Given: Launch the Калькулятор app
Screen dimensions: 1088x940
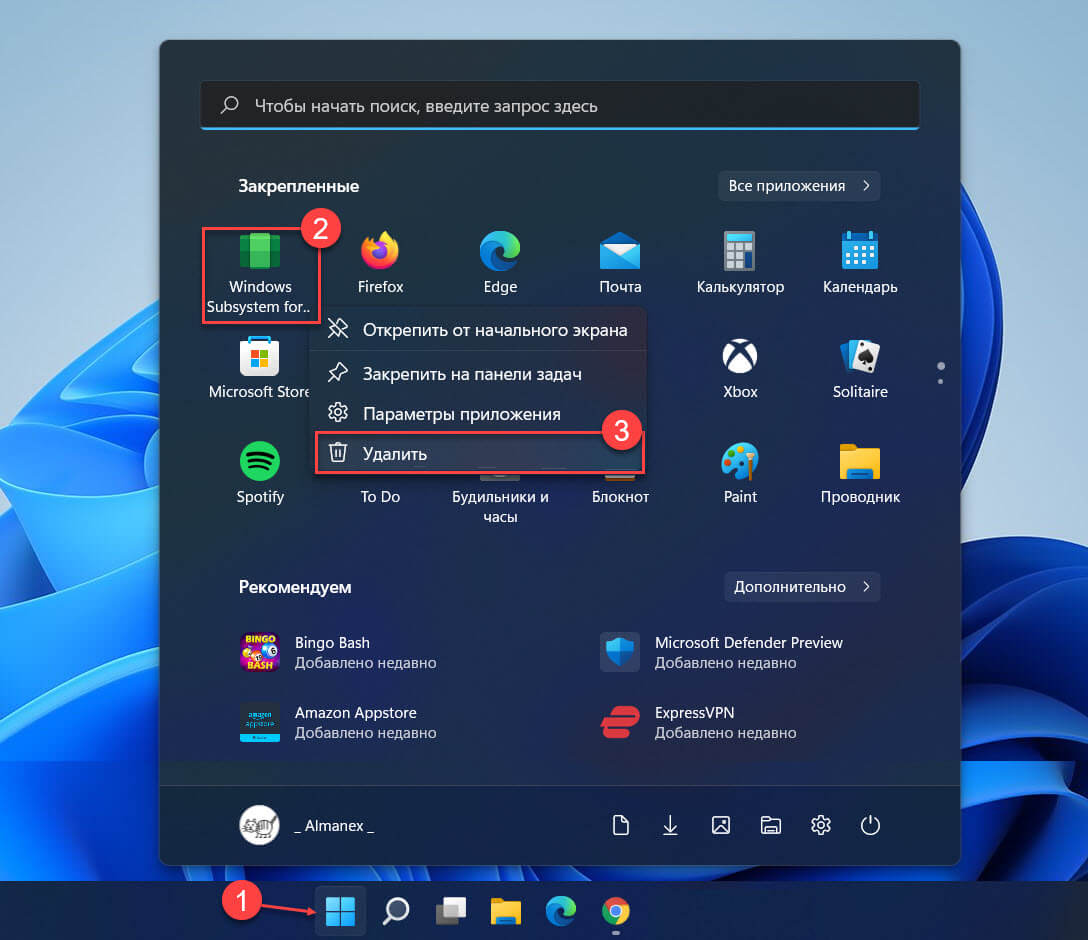Looking at the screenshot, I should pyautogui.click(x=740, y=264).
